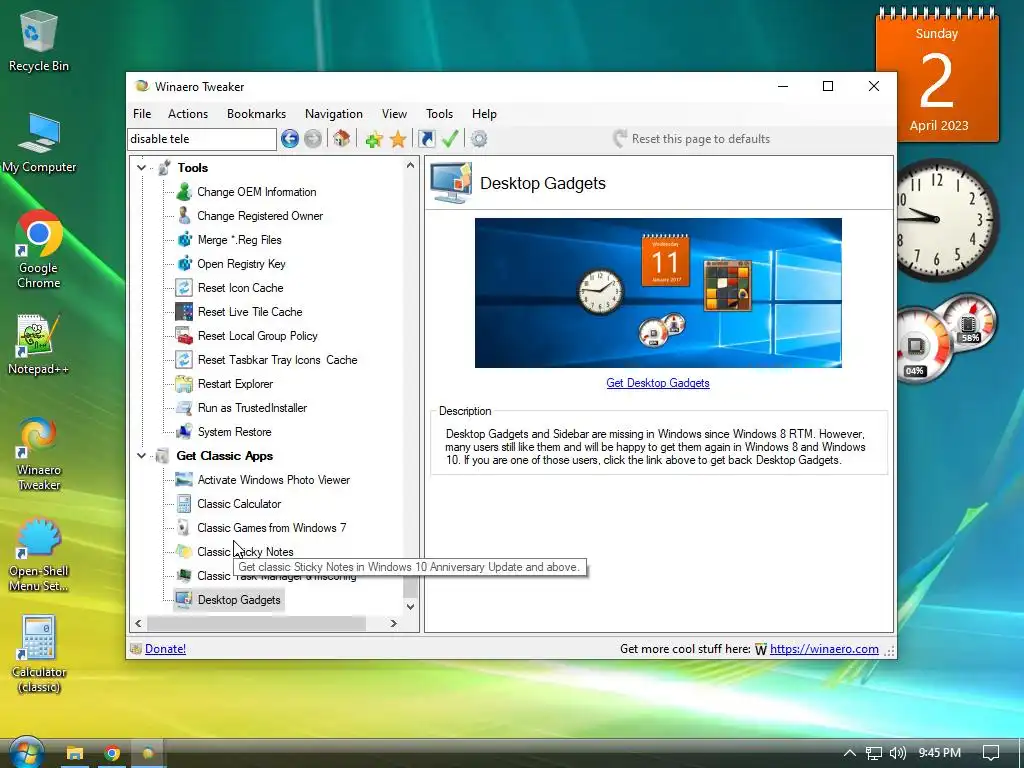Open the View menu
1024x768 pixels.
[394, 114]
